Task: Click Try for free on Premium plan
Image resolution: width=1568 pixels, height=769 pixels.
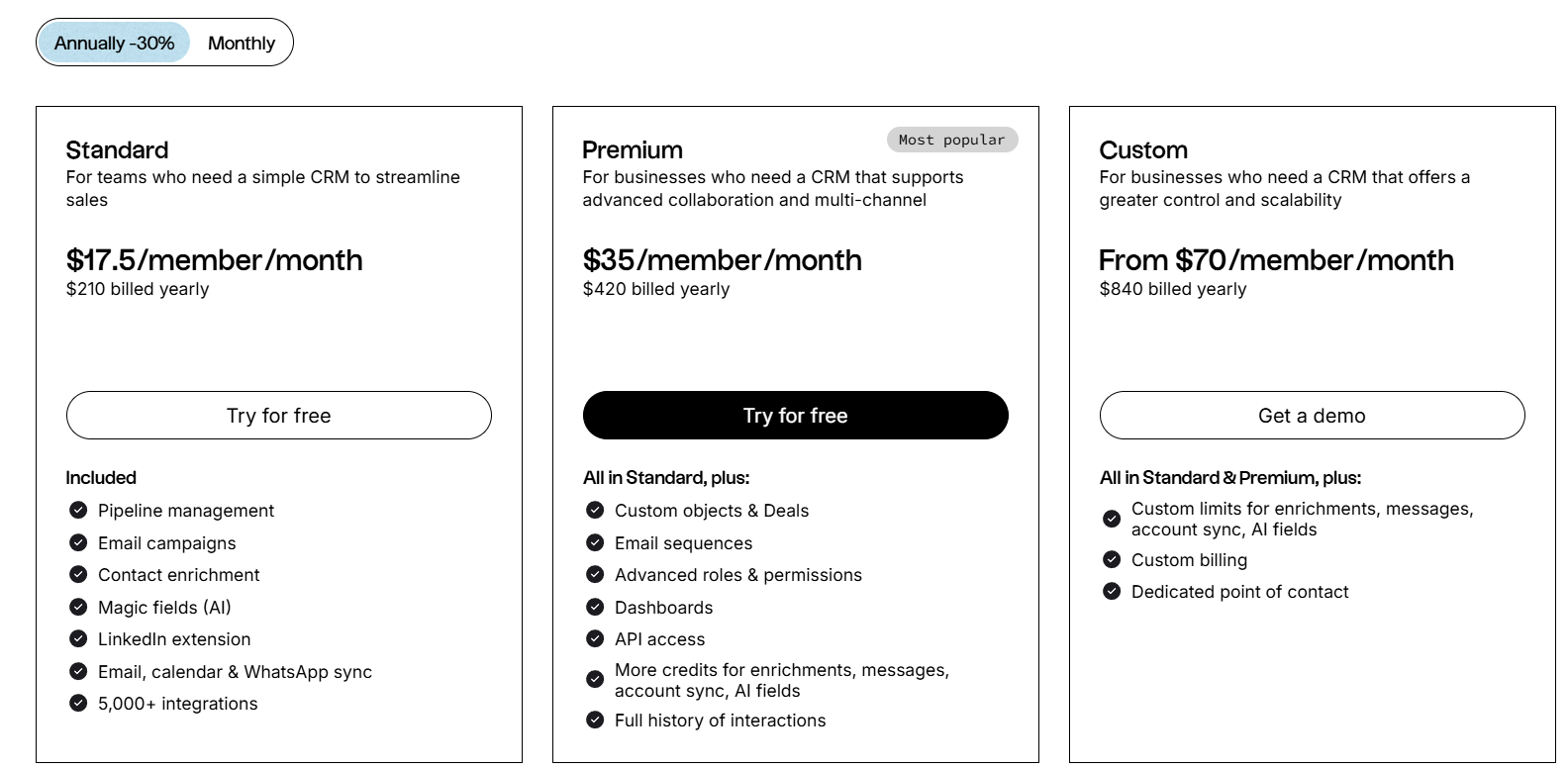Action: [x=795, y=415]
